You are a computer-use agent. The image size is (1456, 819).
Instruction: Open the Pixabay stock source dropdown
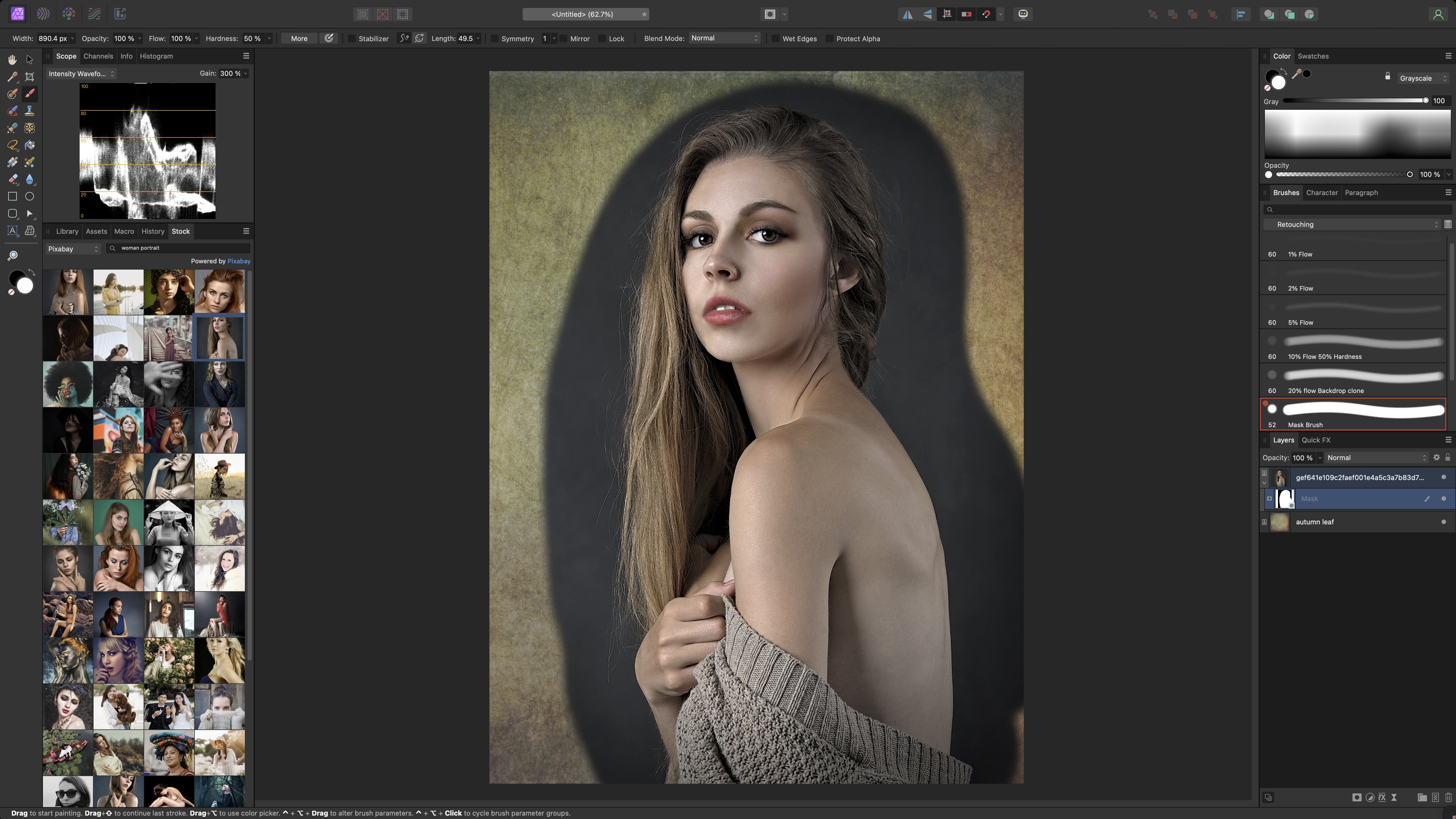point(72,249)
